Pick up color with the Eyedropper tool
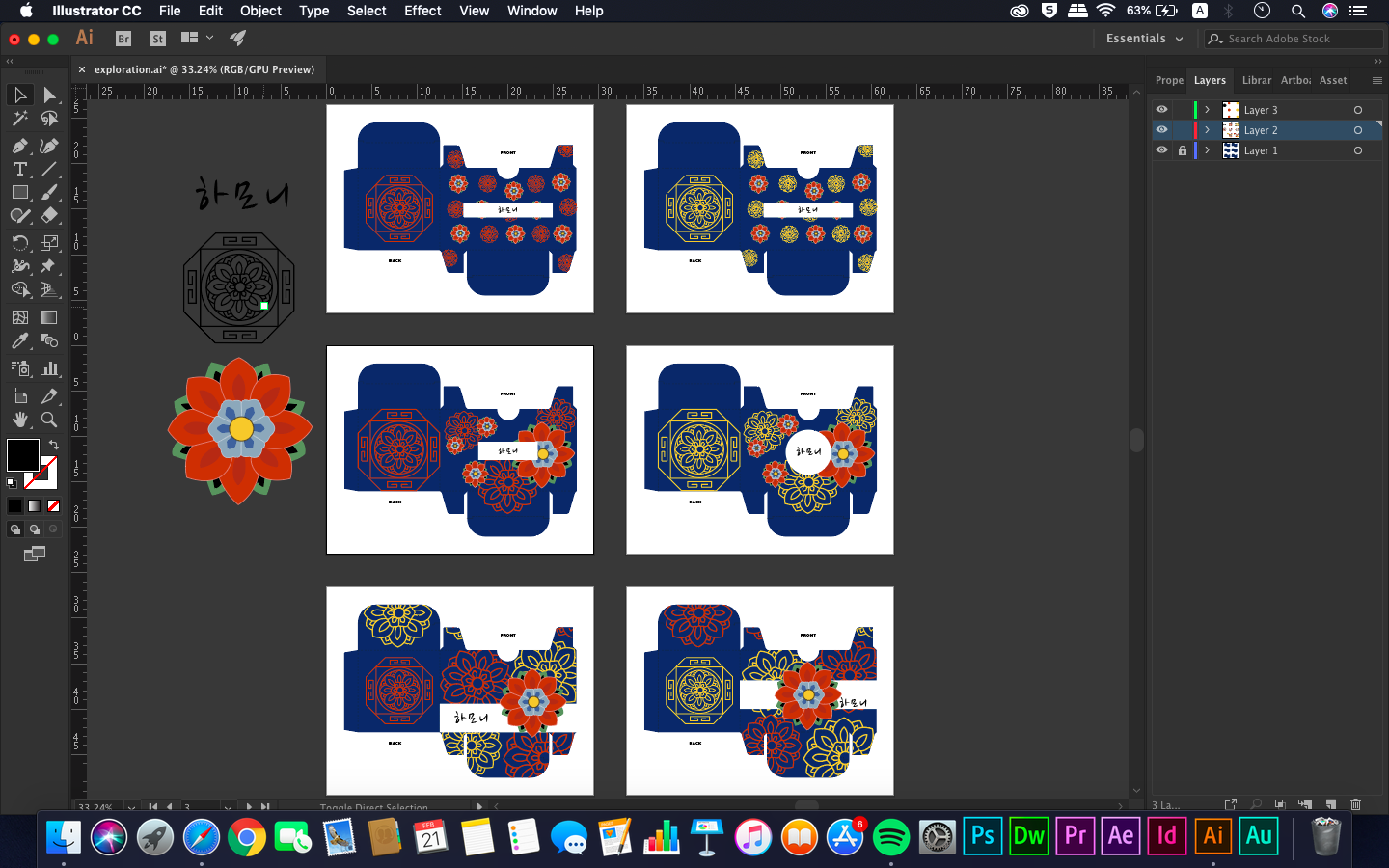This screenshot has height=868, width=1389. coord(19,340)
